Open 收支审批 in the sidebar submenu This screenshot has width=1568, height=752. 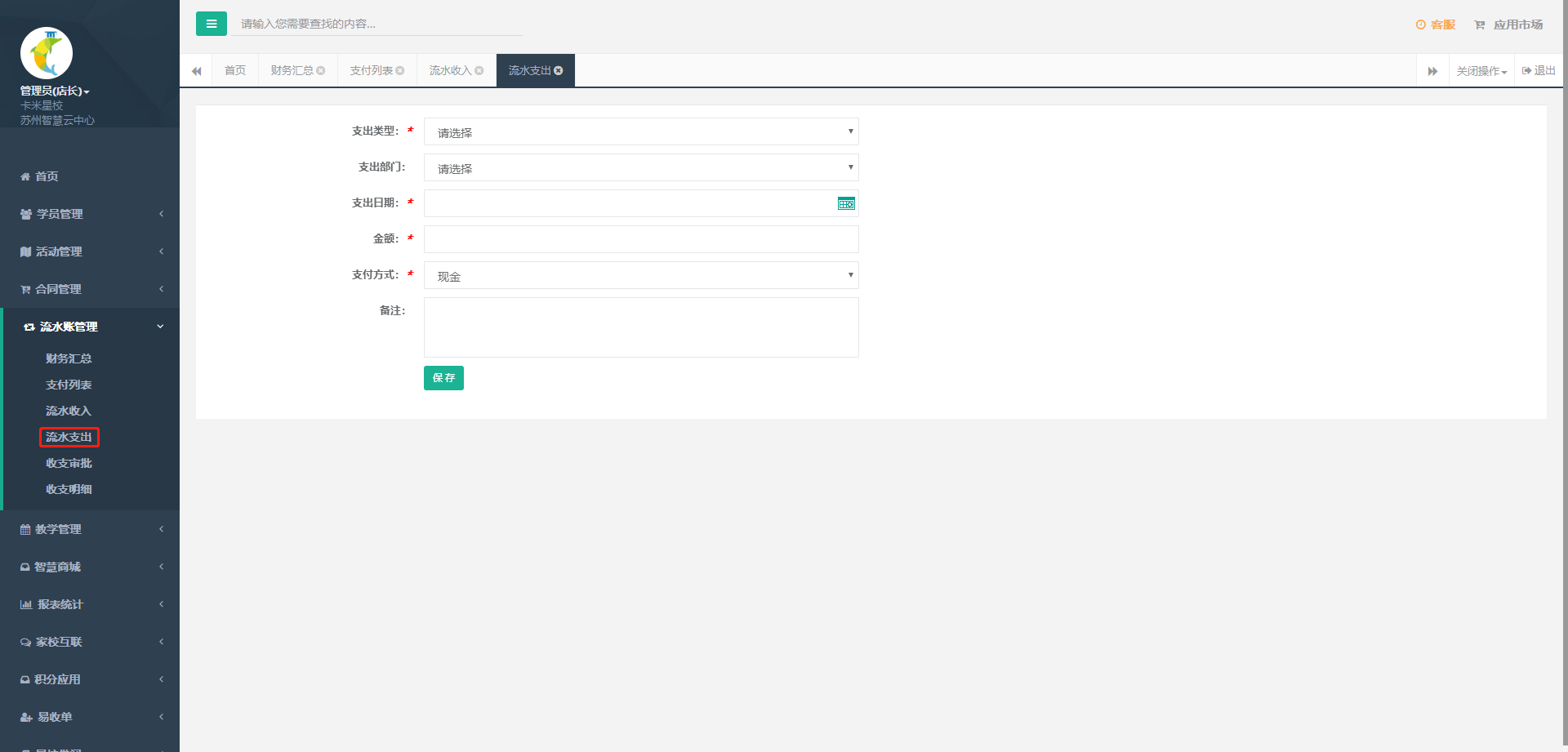tap(69, 463)
